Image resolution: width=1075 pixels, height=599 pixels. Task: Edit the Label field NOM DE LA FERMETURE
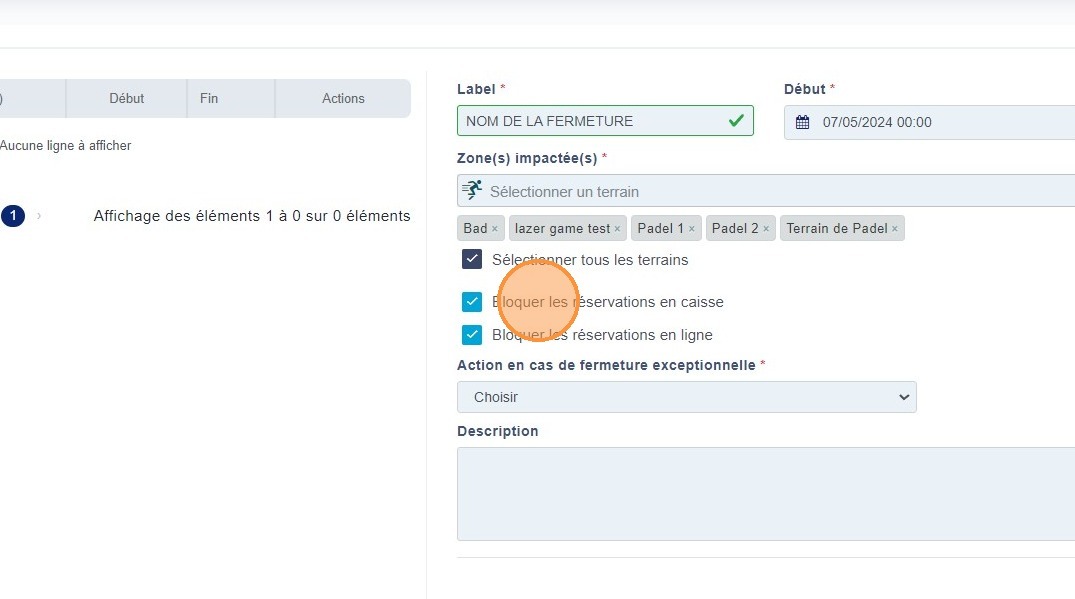[x=590, y=121]
